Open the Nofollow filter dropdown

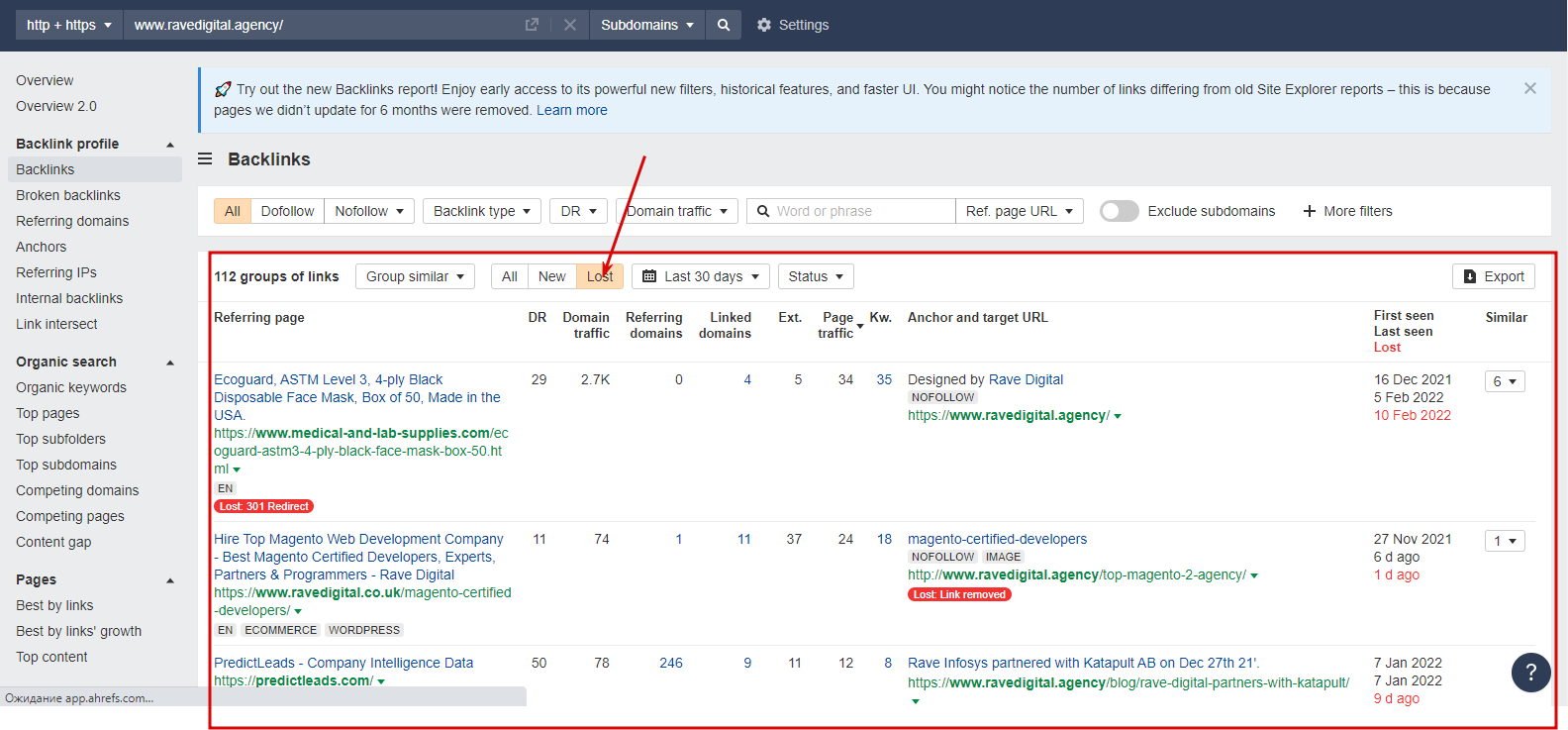[x=369, y=211]
